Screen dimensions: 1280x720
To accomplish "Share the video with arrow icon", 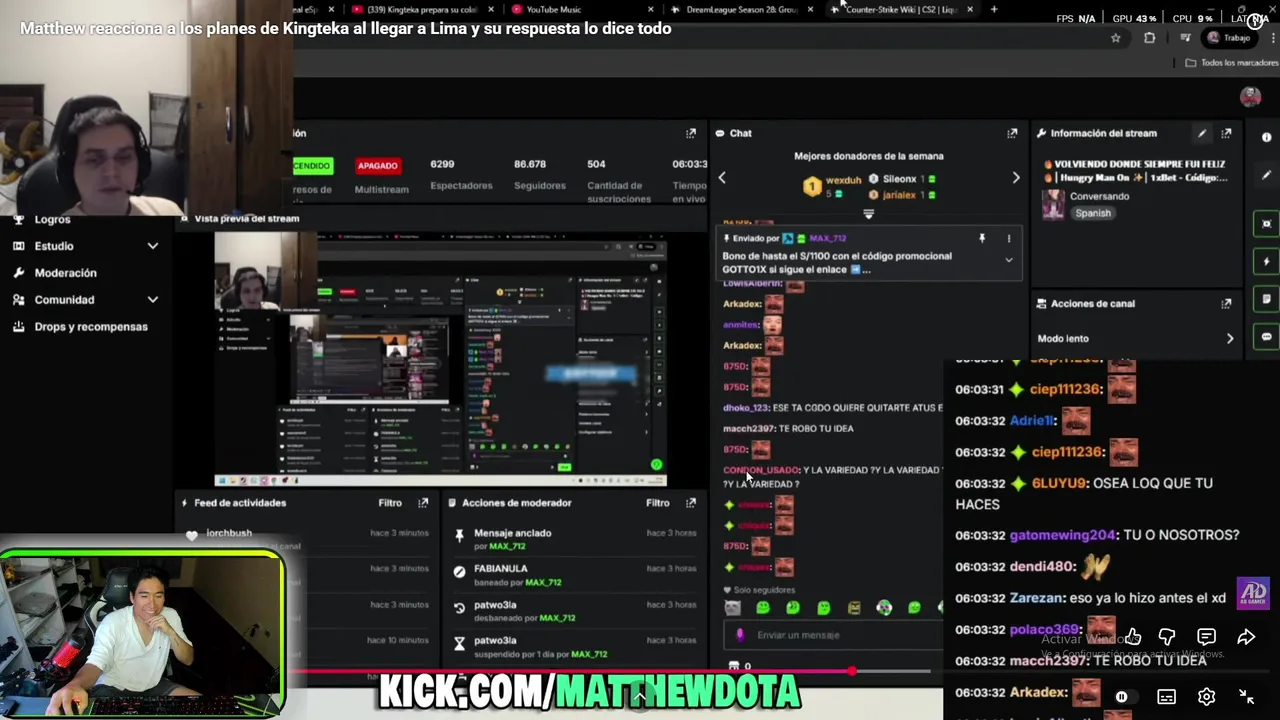I will 1246,637.
